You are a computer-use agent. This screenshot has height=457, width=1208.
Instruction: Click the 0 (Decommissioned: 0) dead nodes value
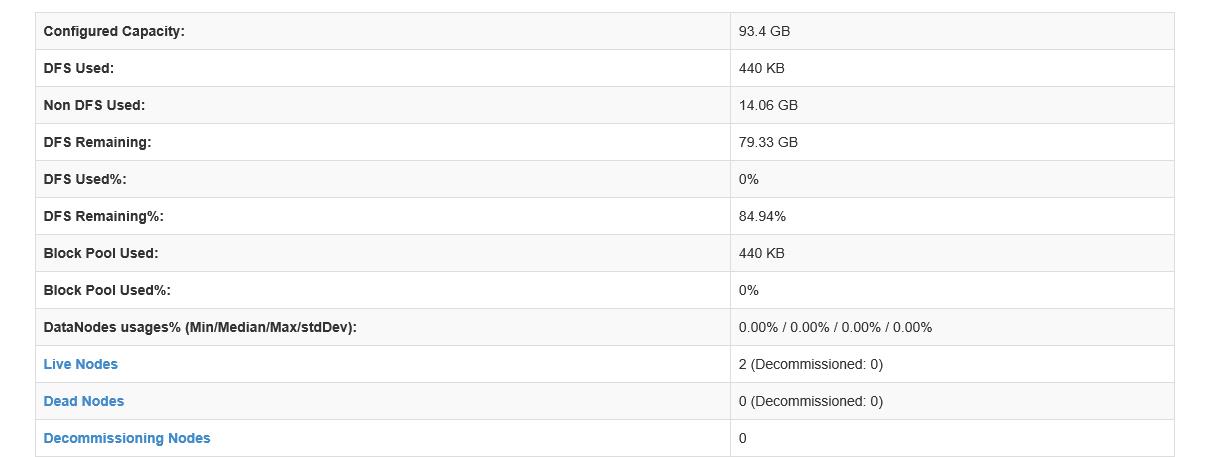pyautogui.click(x=811, y=401)
